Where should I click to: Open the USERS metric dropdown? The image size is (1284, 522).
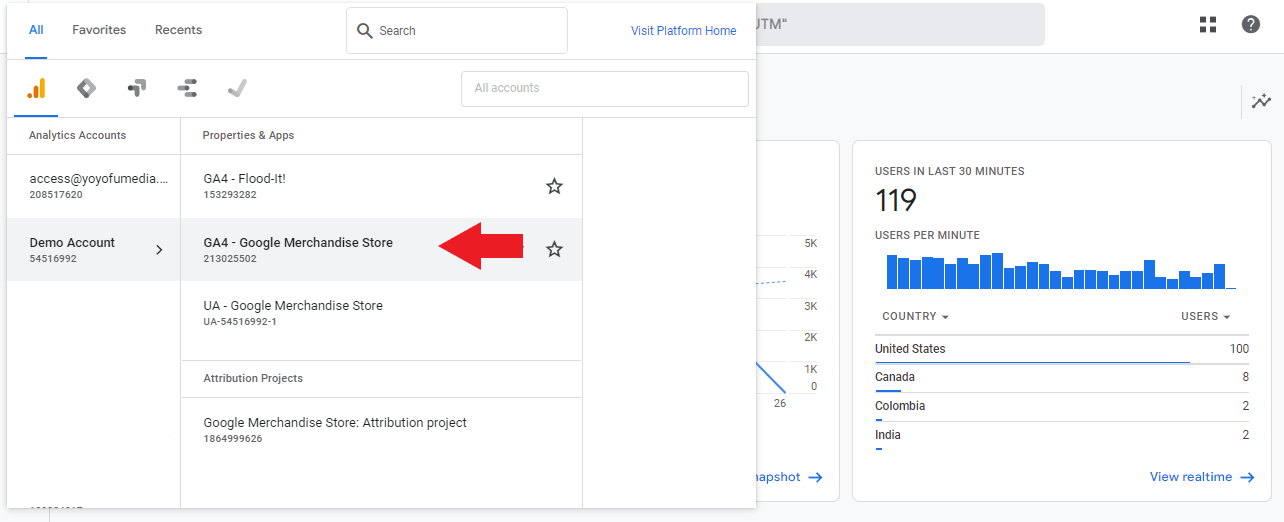click(x=1205, y=316)
